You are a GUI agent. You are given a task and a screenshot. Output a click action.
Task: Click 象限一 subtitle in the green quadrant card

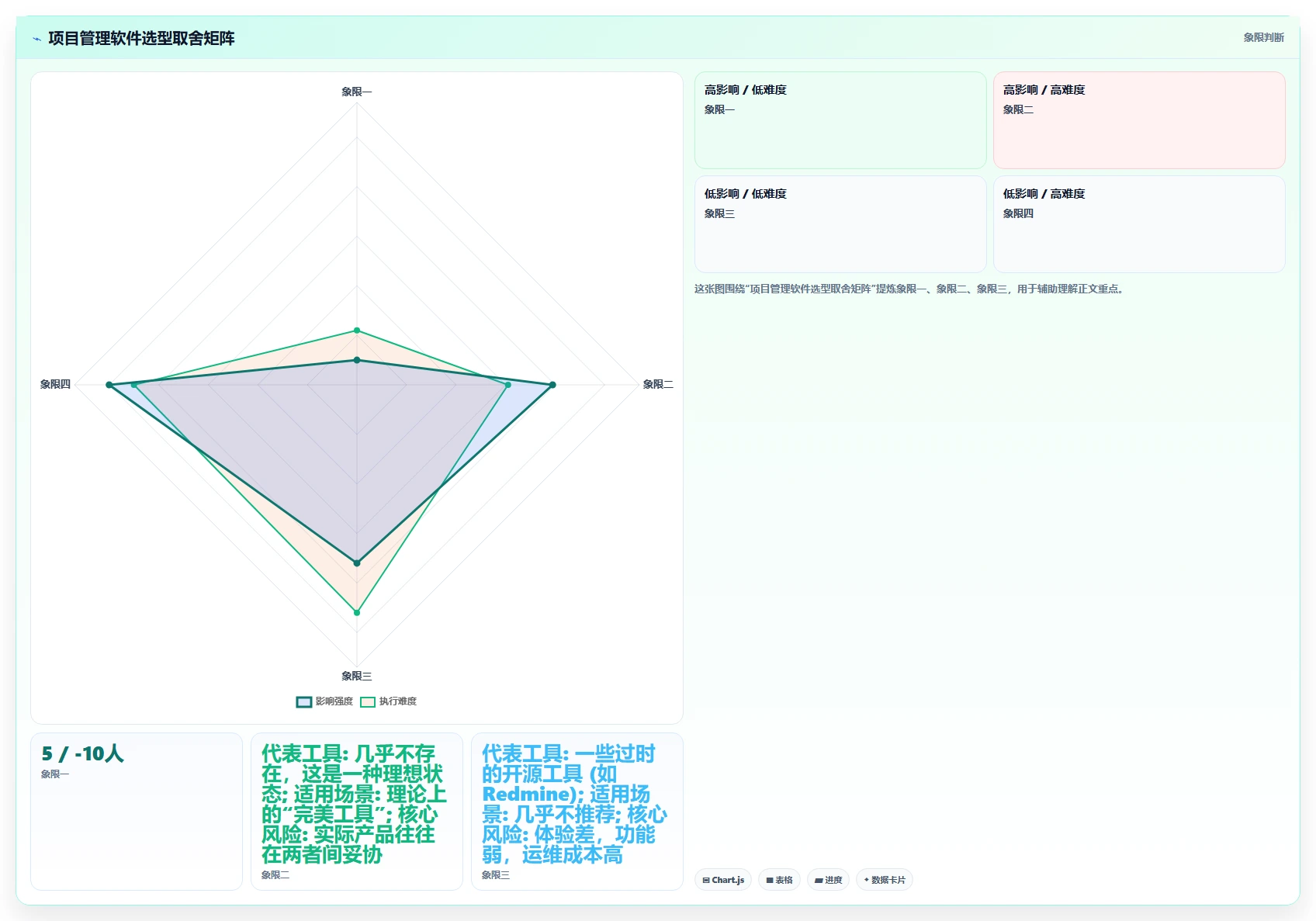[719, 109]
